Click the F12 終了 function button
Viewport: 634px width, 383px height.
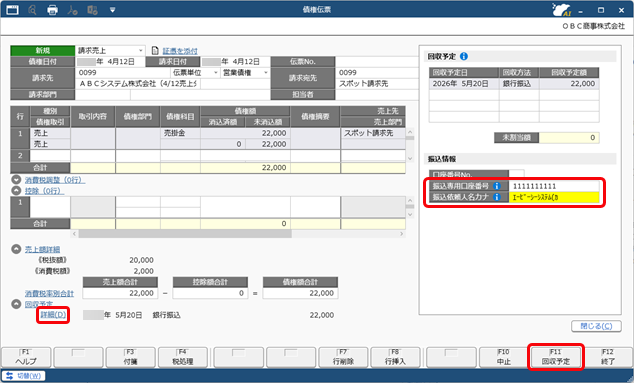(608, 357)
